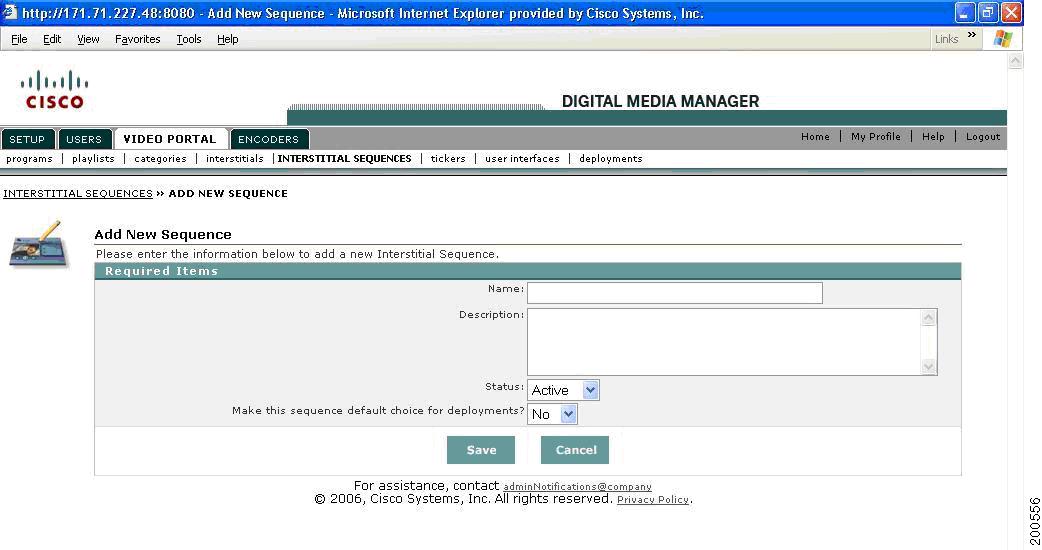Go to the programs subtab

(x=29, y=159)
